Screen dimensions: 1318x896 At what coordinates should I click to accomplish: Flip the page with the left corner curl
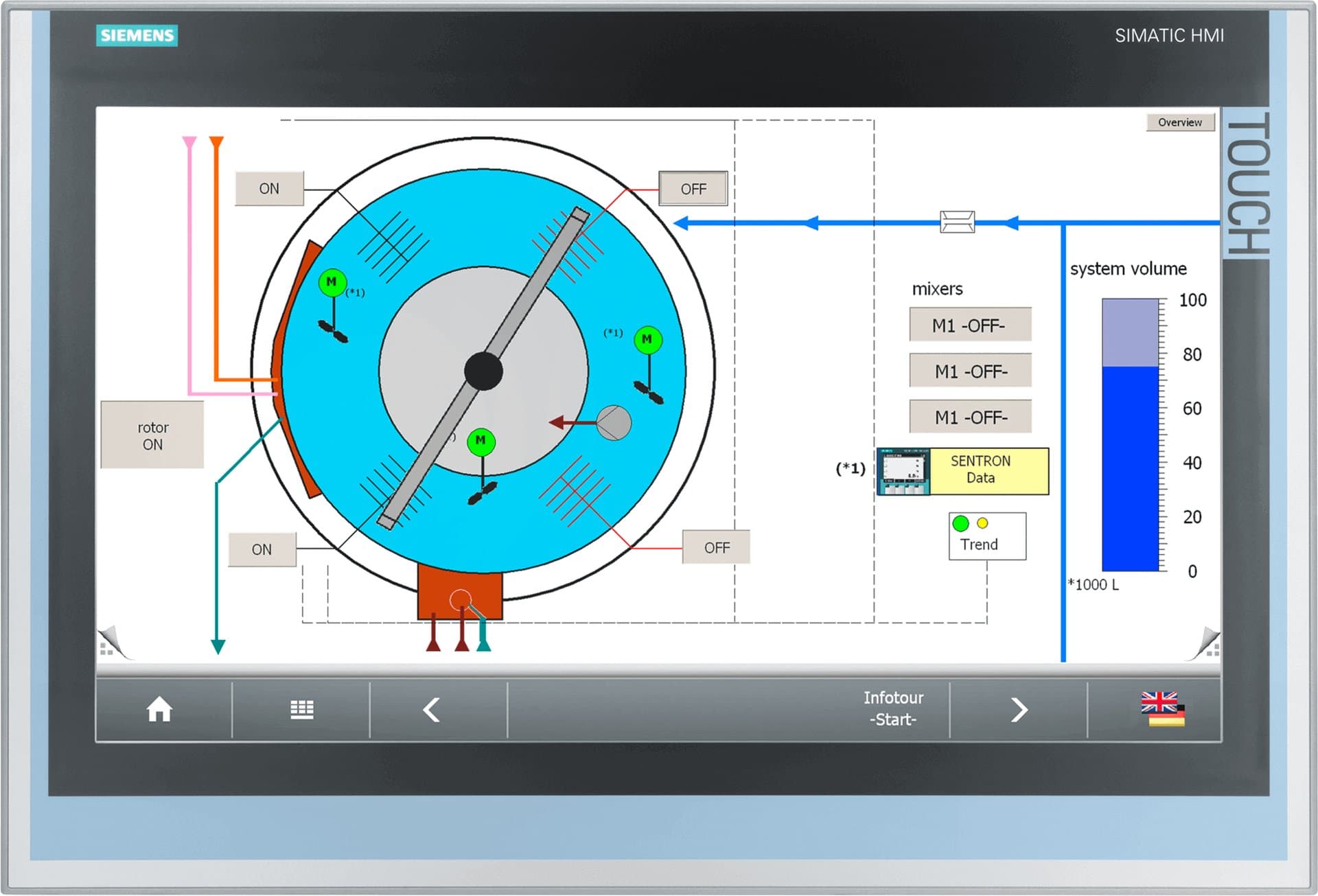tap(113, 643)
